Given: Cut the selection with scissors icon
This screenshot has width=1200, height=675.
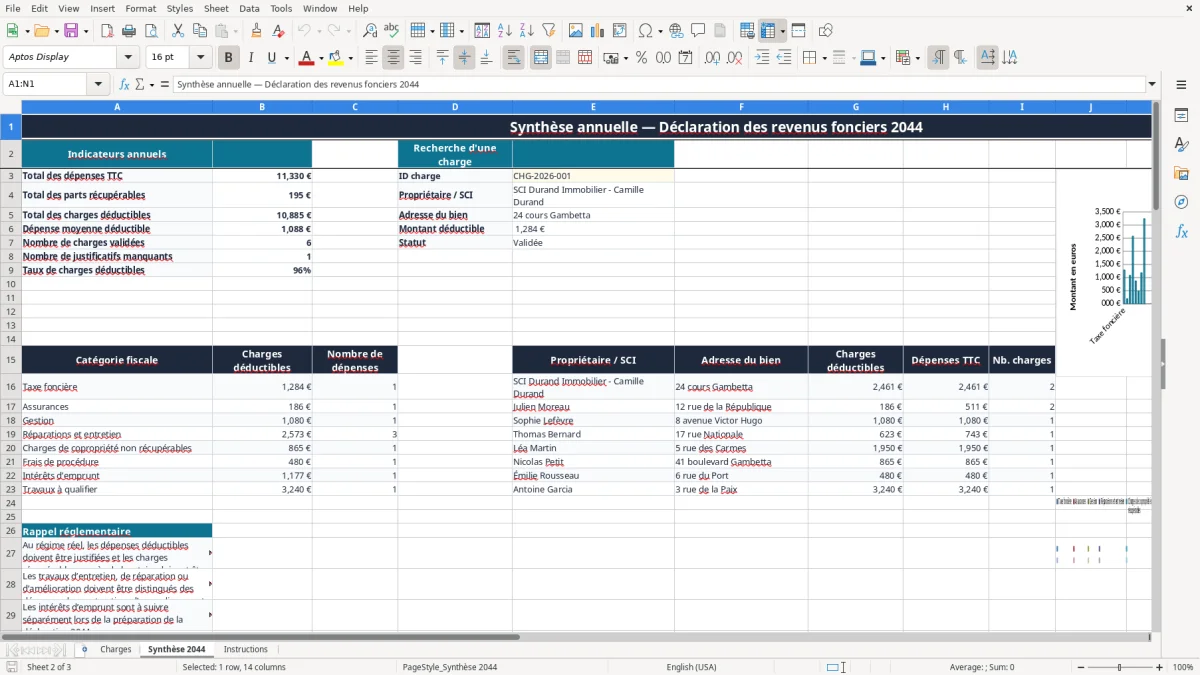Looking at the screenshot, I should point(177,31).
